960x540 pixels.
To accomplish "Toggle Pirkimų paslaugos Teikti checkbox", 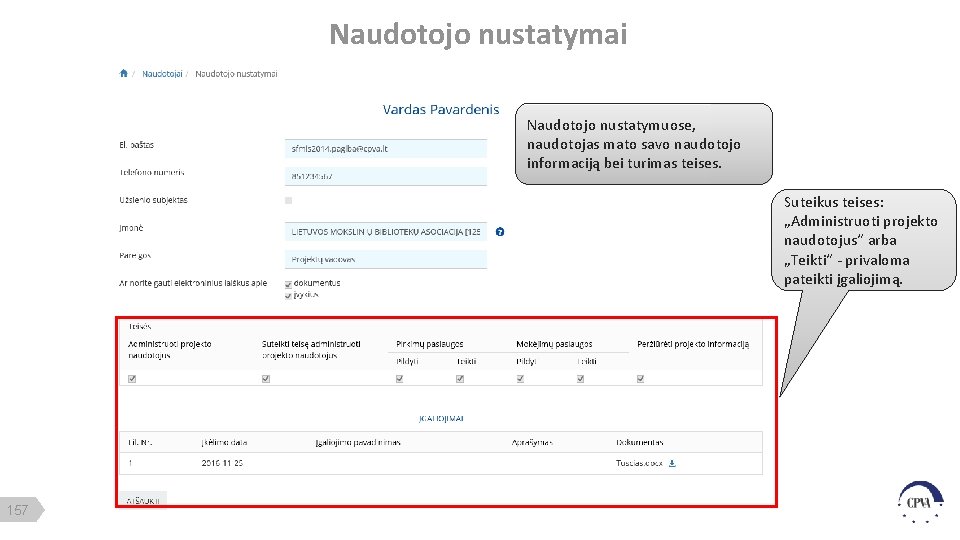I will [460, 379].
